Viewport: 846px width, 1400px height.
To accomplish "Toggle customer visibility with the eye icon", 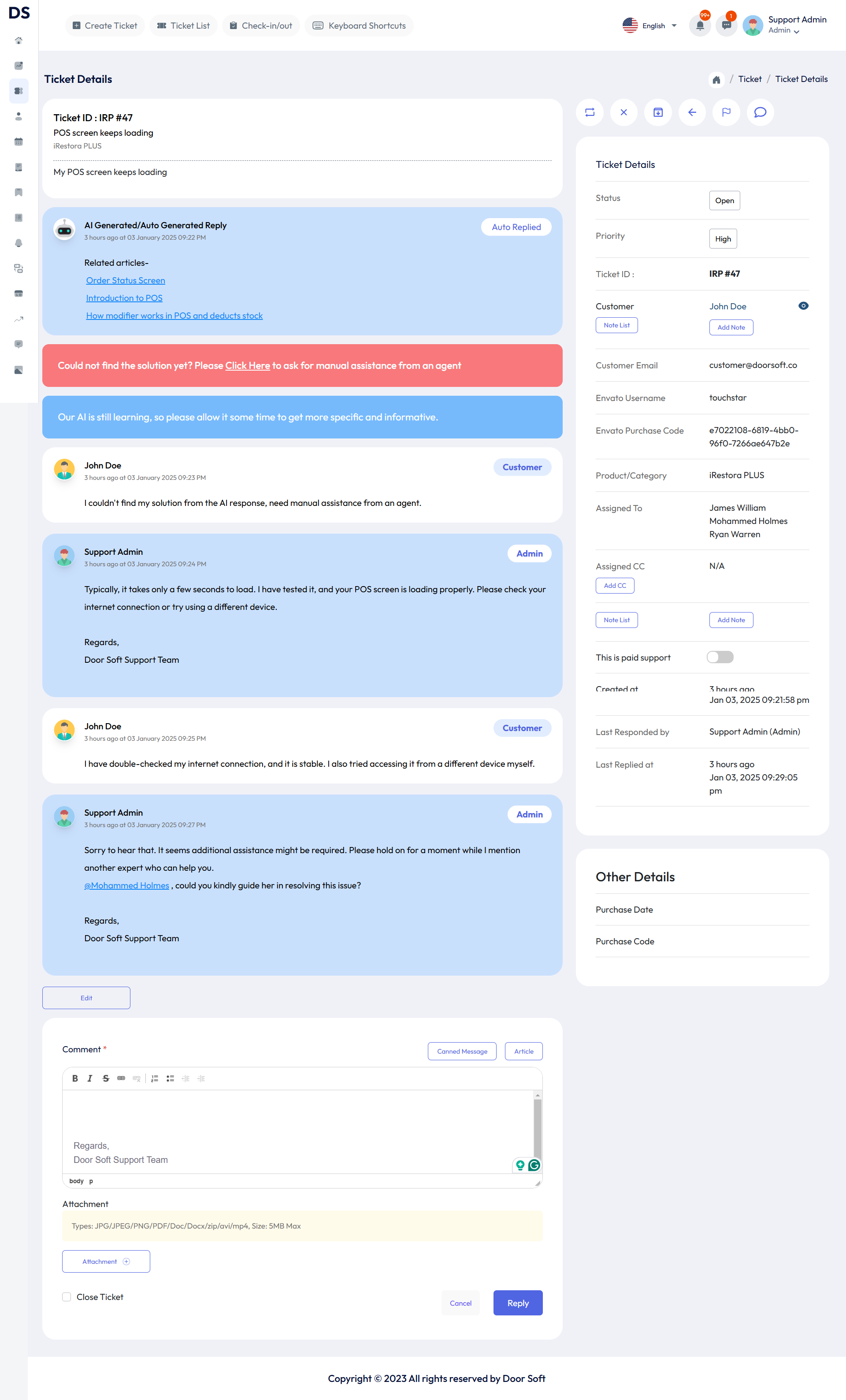I will click(x=803, y=306).
